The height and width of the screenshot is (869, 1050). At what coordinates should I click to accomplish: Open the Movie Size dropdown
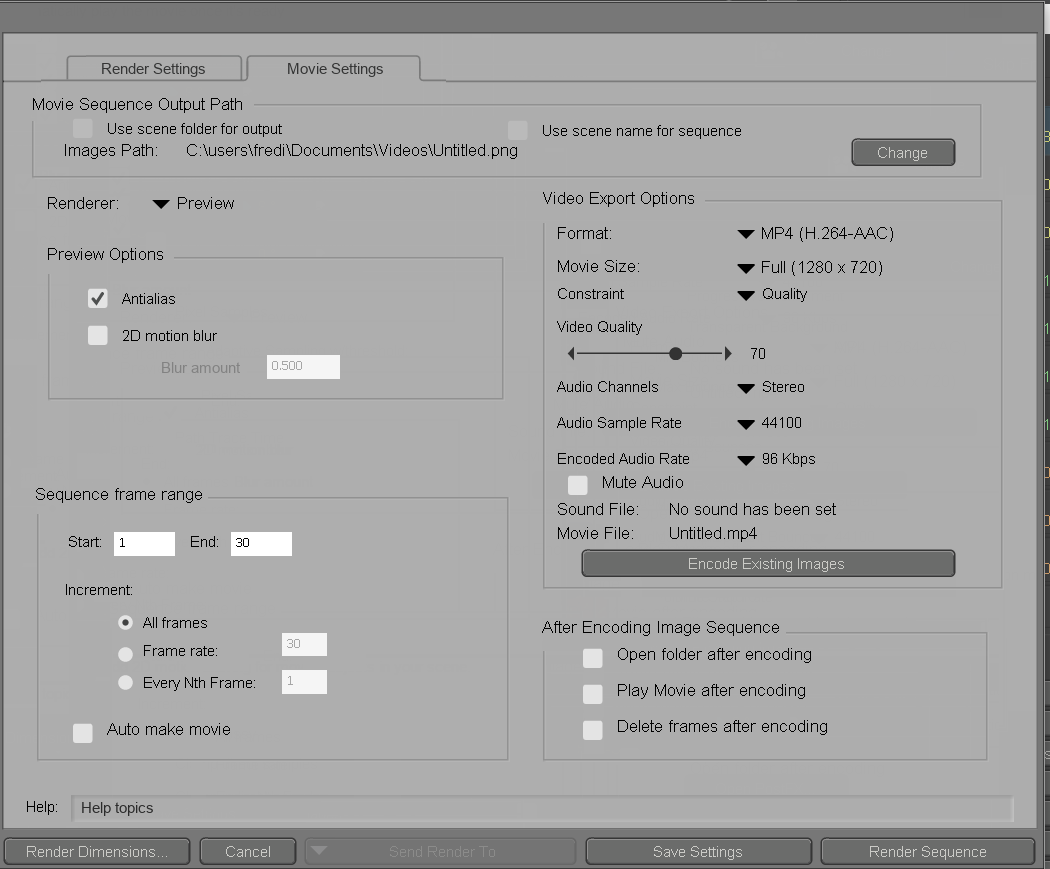pyautogui.click(x=809, y=268)
